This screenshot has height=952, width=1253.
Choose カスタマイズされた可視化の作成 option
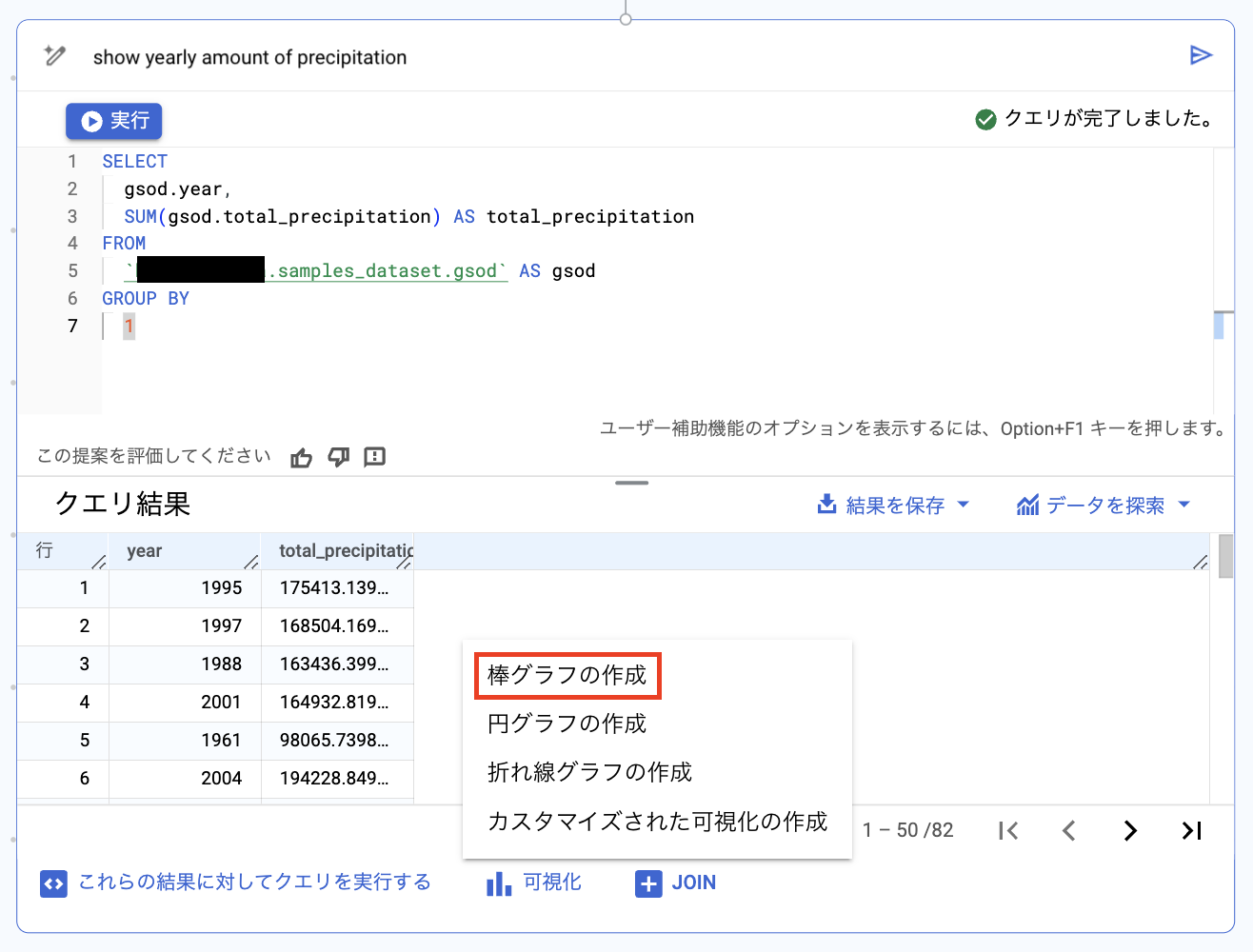tap(657, 822)
